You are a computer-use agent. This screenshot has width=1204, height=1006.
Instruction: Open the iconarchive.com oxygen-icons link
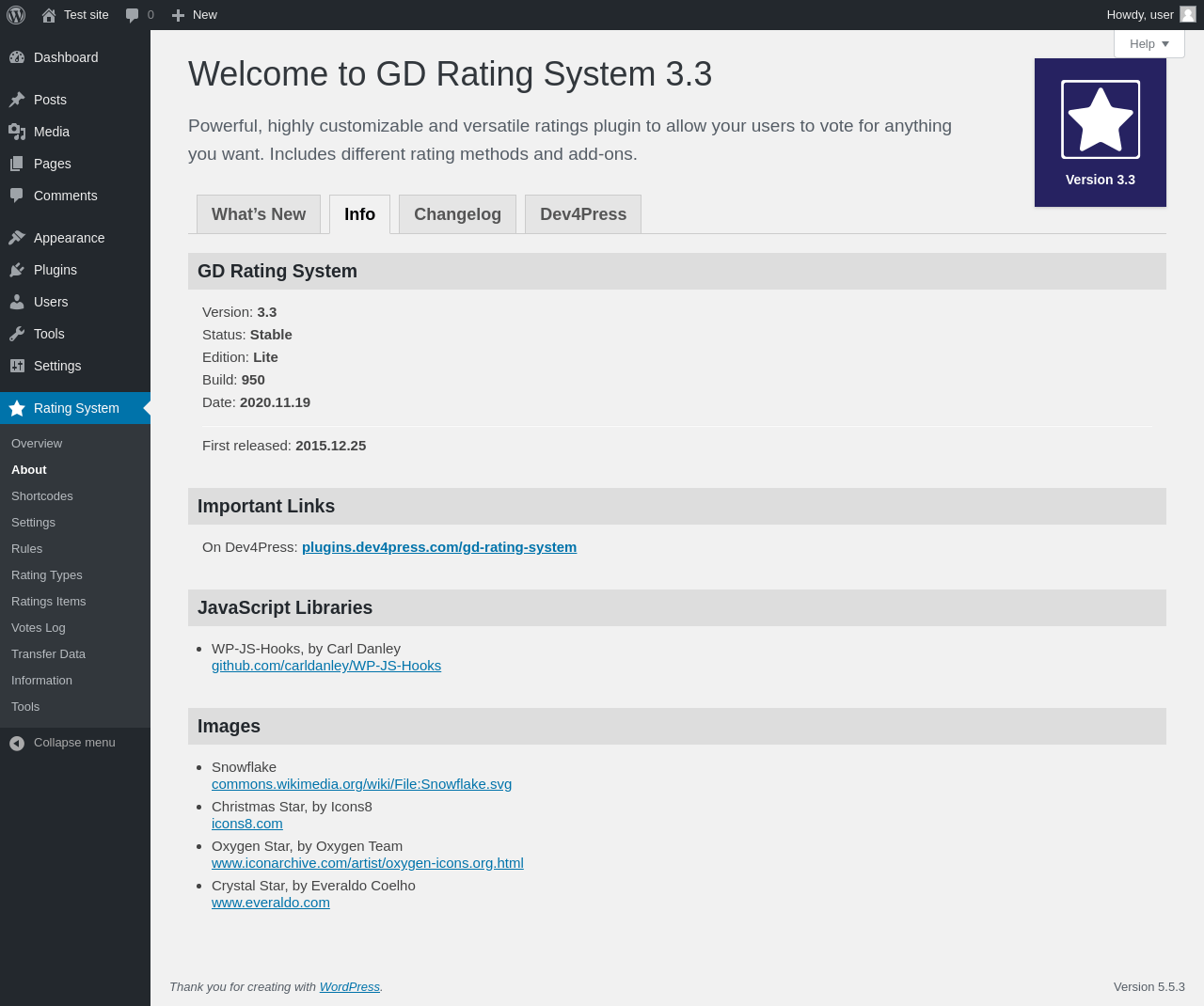tap(368, 863)
